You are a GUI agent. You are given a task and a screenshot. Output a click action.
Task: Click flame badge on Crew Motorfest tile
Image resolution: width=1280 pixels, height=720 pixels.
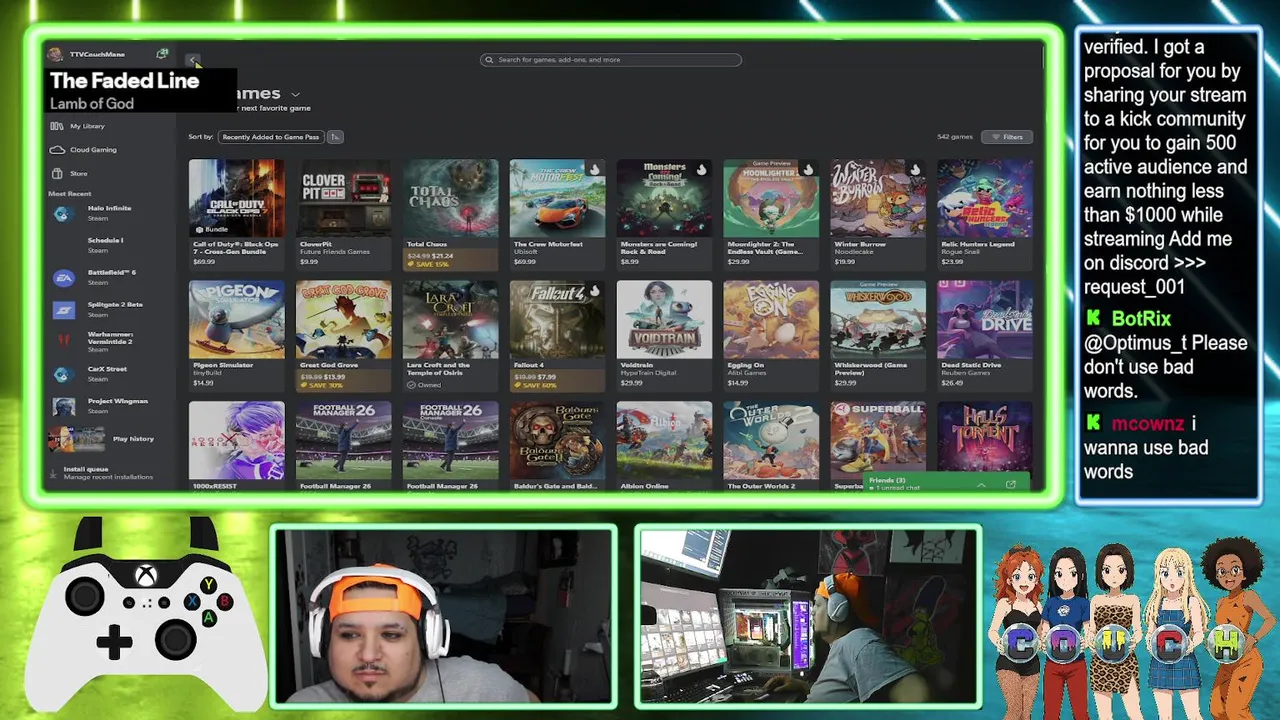pyautogui.click(x=594, y=170)
